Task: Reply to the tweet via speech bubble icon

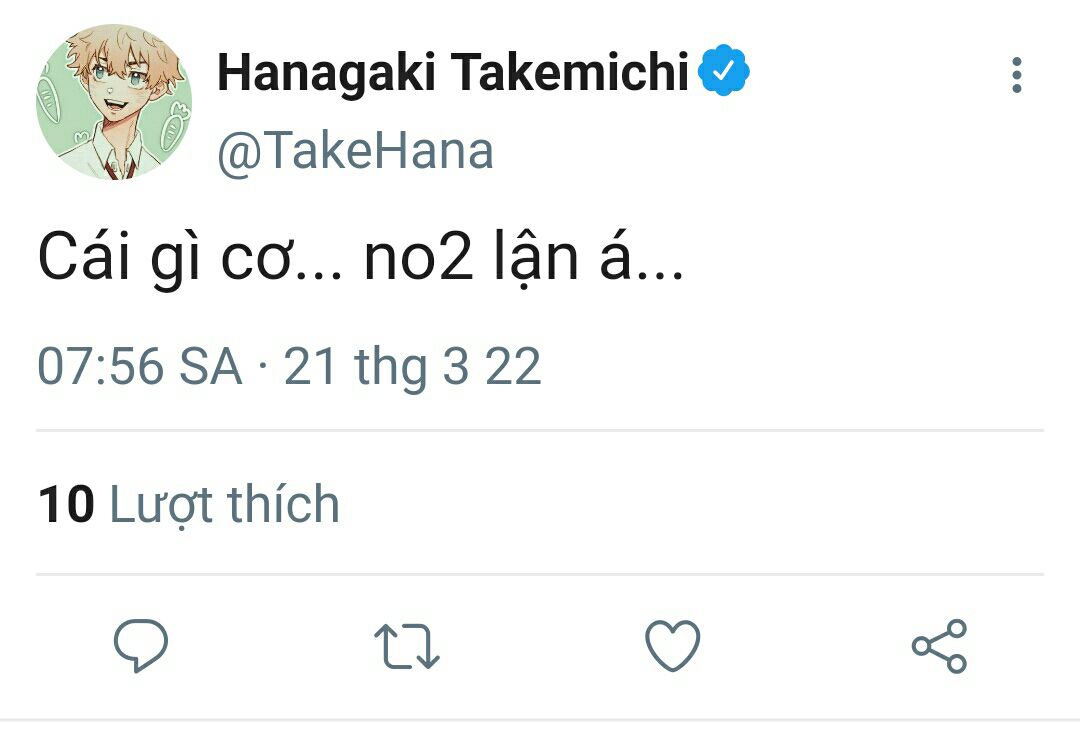Action: pos(140,645)
